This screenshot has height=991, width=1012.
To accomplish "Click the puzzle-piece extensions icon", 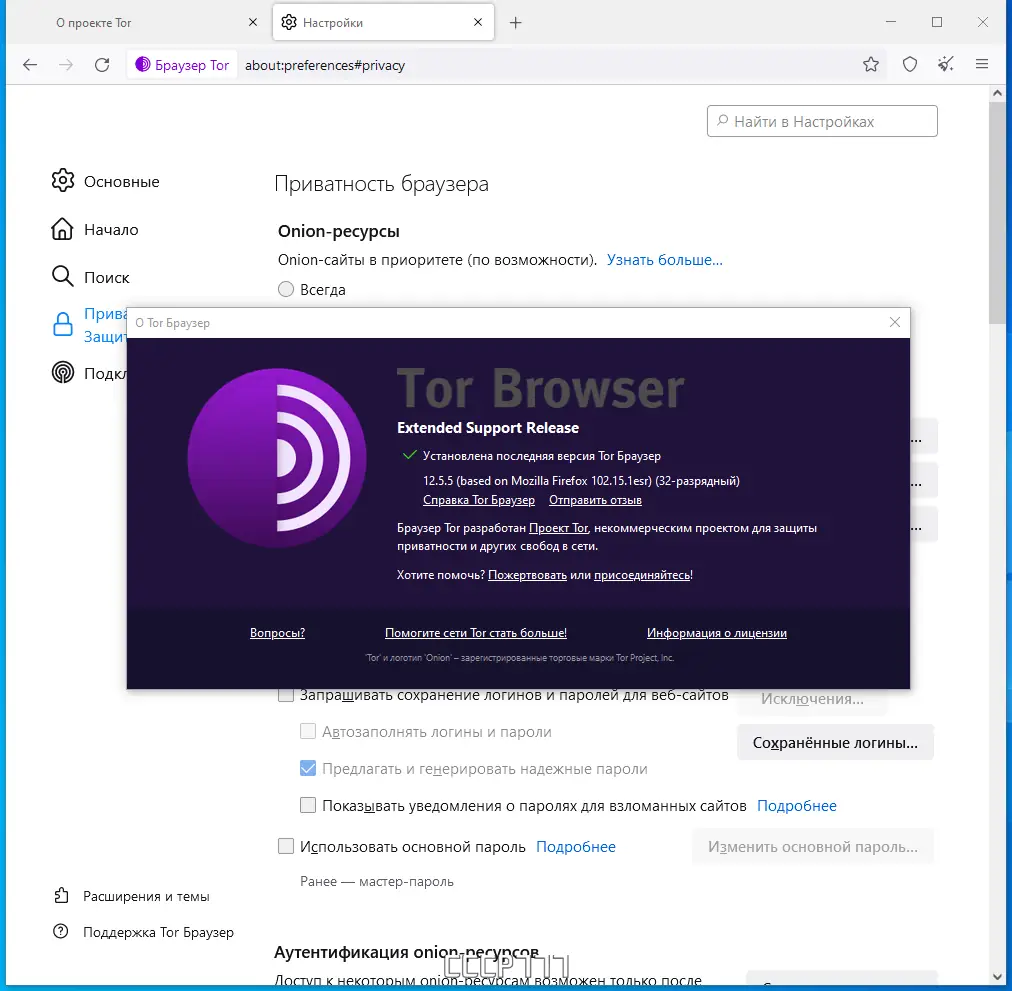I will pos(61,895).
